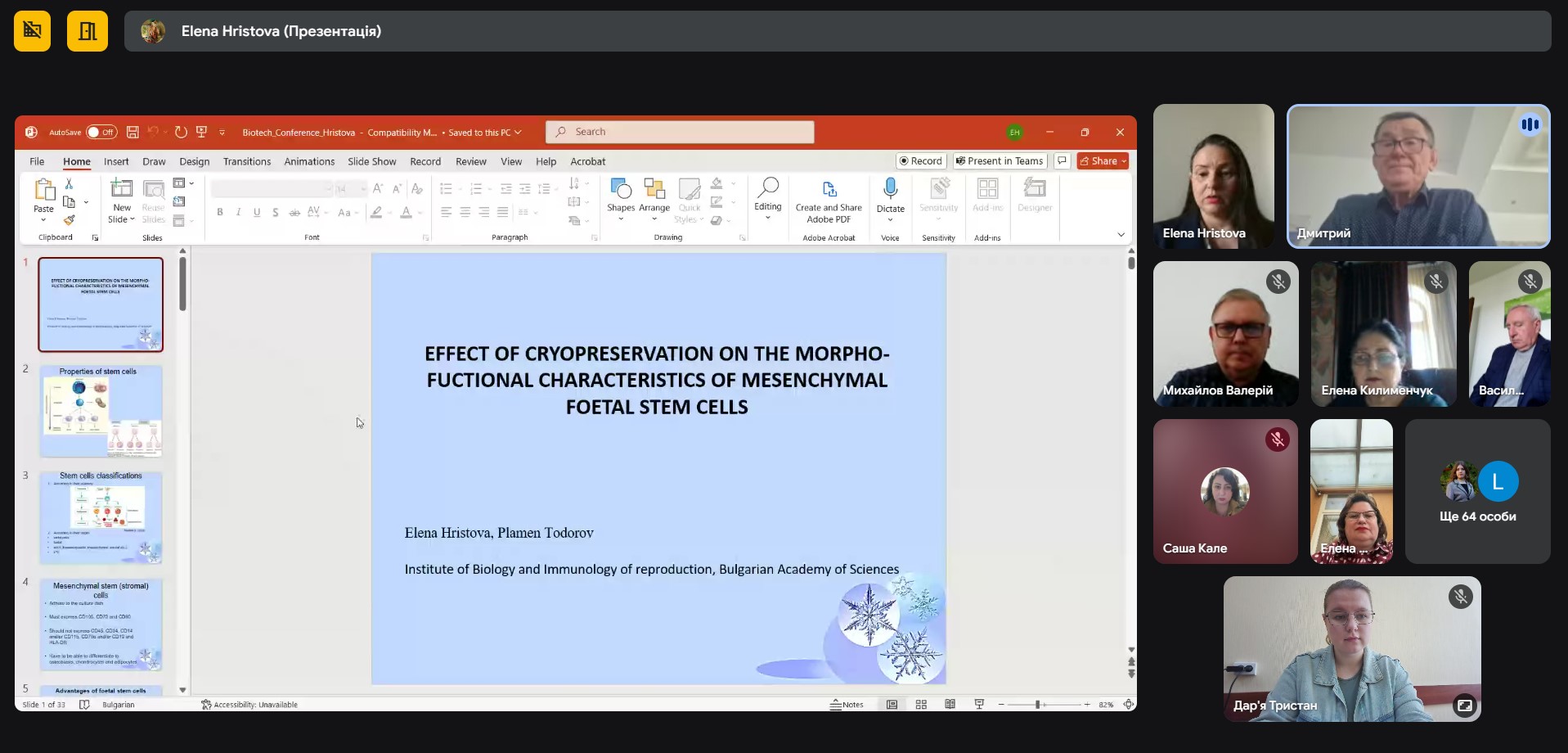Click Accessibility: Unavailable in status bar
Viewport: 1568px width, 753px height.
coord(249,704)
